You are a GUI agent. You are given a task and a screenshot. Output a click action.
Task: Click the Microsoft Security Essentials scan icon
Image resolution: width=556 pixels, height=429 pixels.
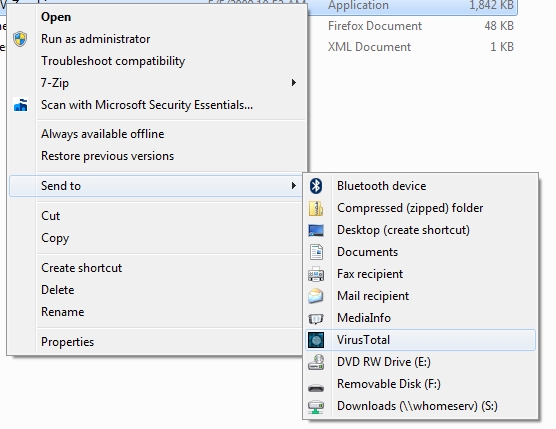[x=21, y=105]
